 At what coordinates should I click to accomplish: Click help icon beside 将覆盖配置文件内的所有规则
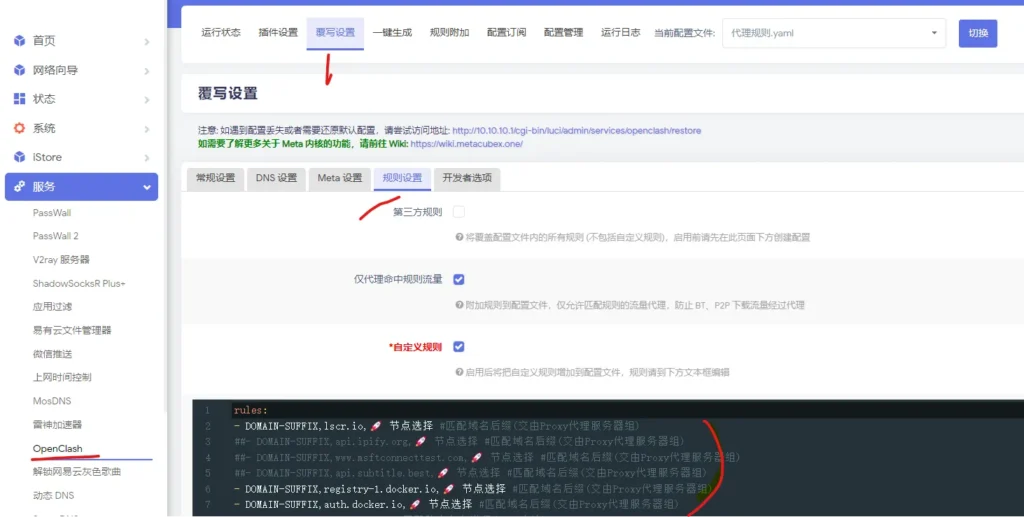pos(459,238)
